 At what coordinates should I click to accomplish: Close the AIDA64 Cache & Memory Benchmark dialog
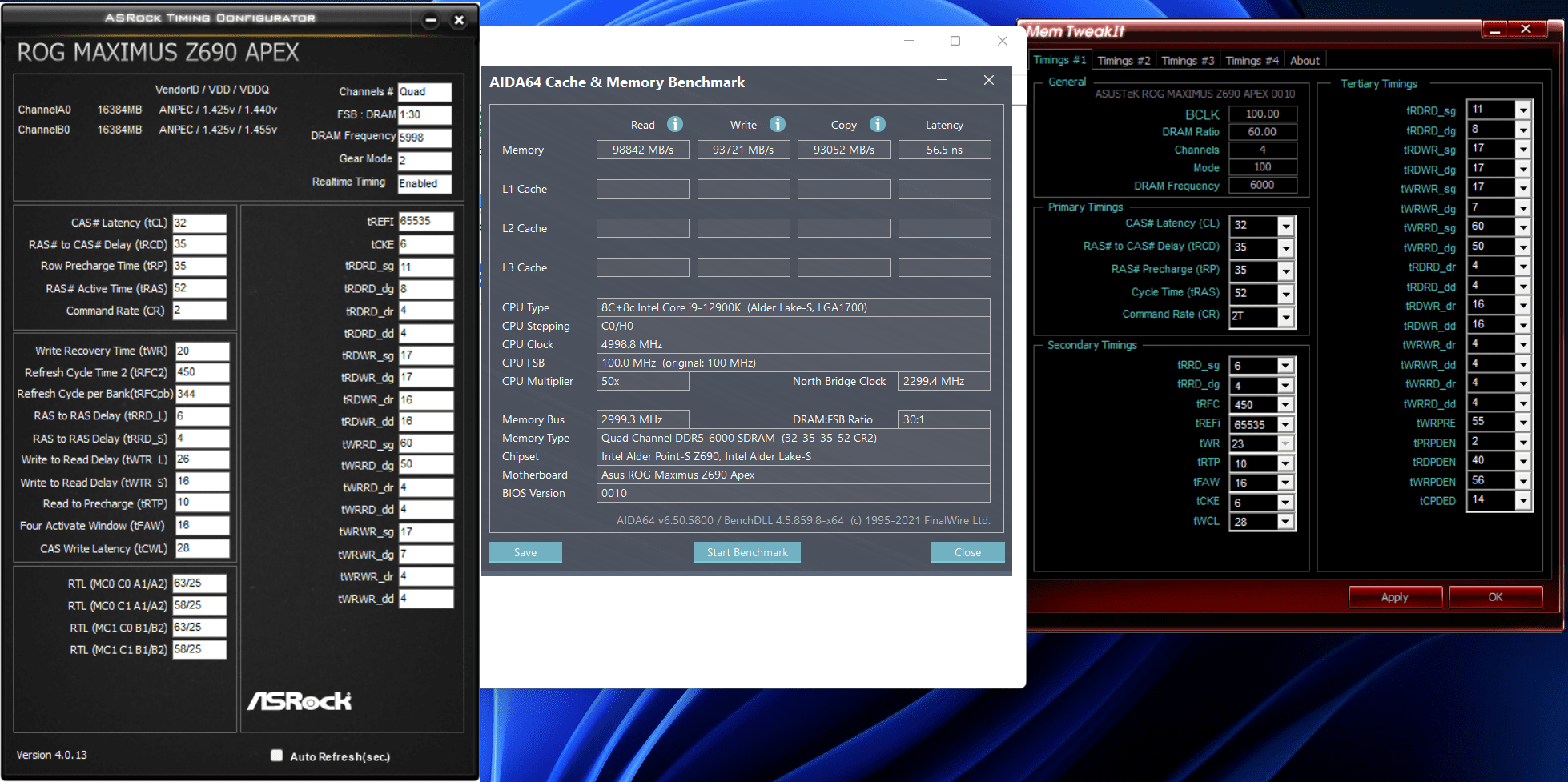tap(989, 80)
